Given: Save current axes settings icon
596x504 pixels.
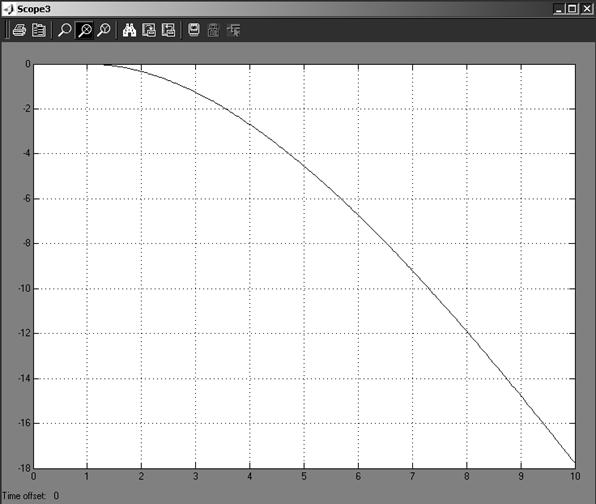Looking at the screenshot, I should [x=149, y=30].
